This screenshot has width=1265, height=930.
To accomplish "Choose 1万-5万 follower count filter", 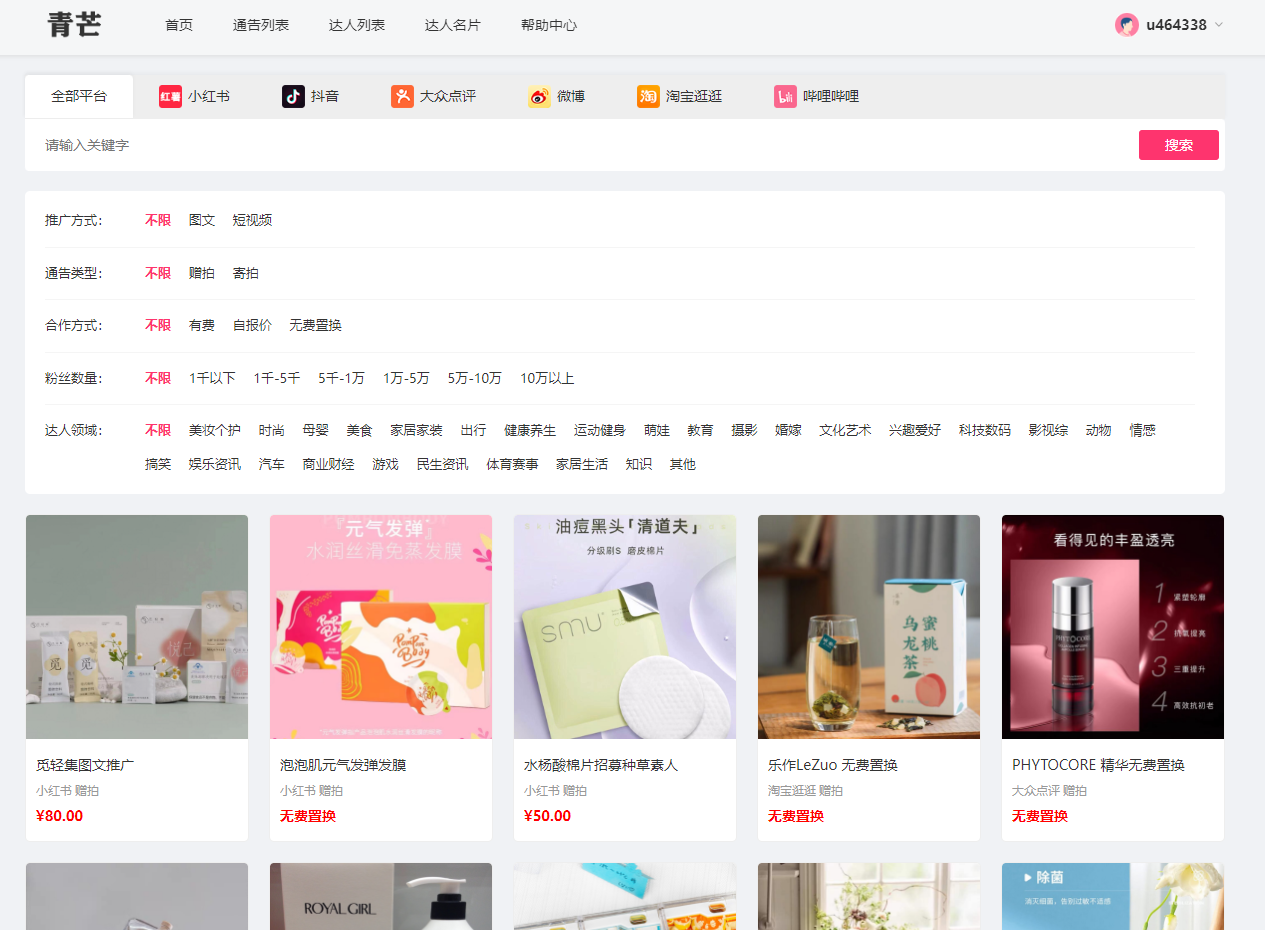I will pos(406,378).
